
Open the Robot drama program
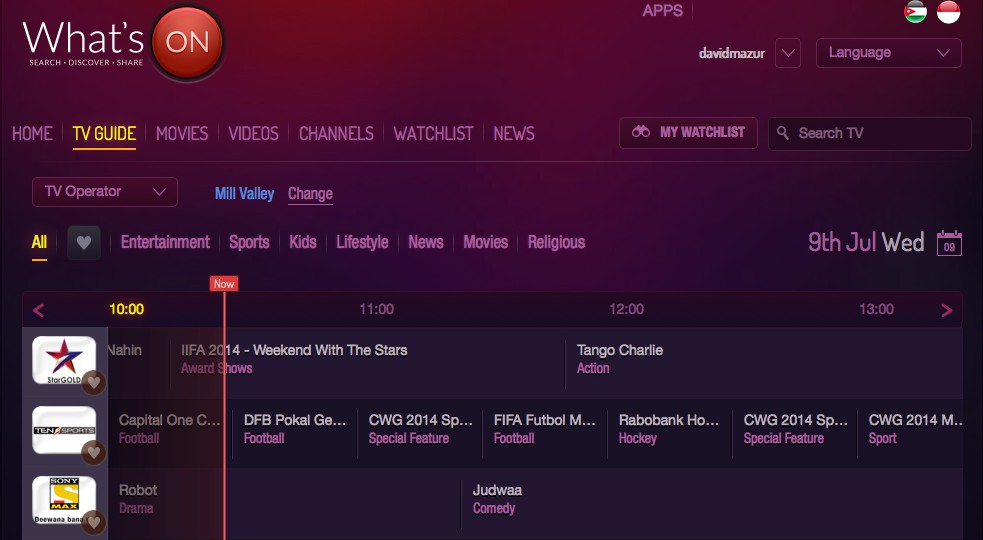point(138,490)
